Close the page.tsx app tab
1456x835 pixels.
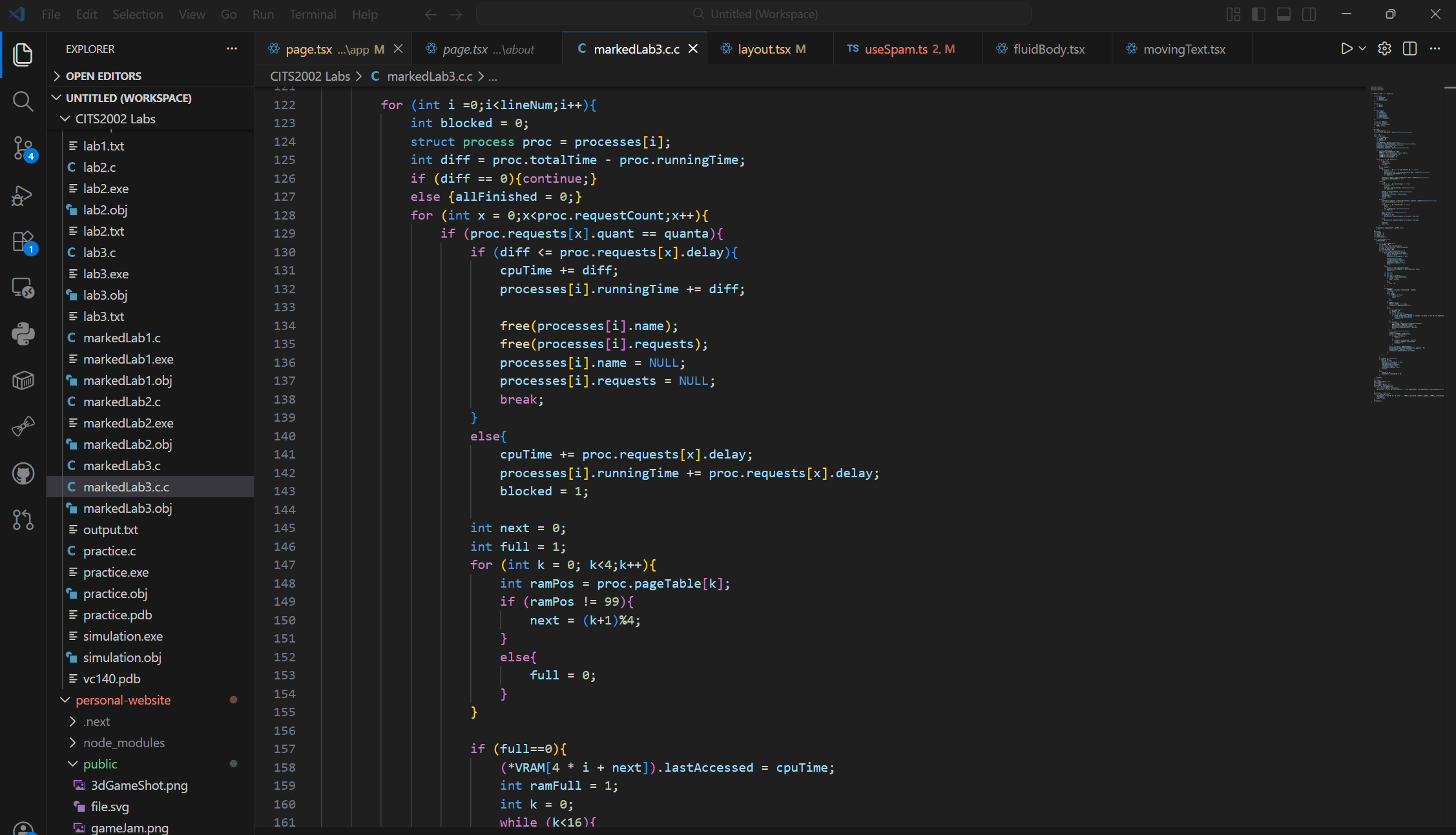click(x=399, y=48)
